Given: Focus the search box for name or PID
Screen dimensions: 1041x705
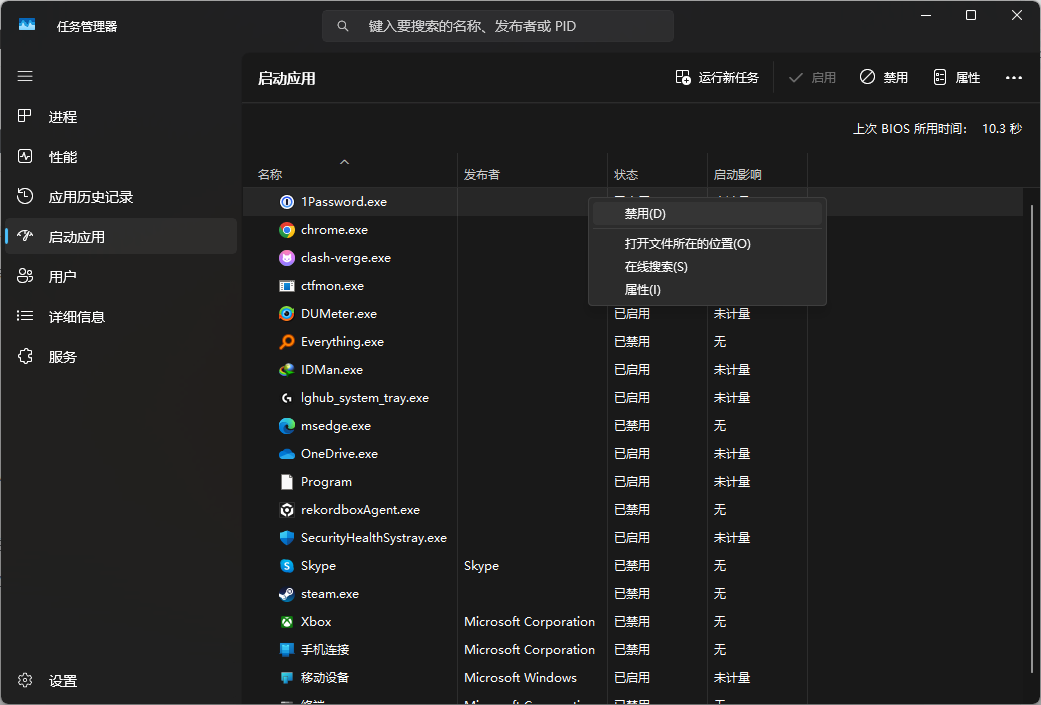Looking at the screenshot, I should pos(498,26).
